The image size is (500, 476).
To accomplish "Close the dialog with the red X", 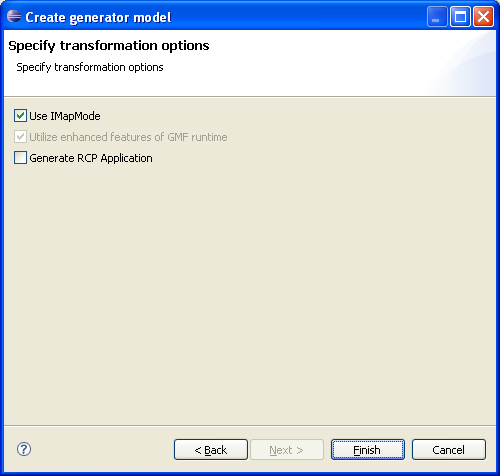I will 483,16.
